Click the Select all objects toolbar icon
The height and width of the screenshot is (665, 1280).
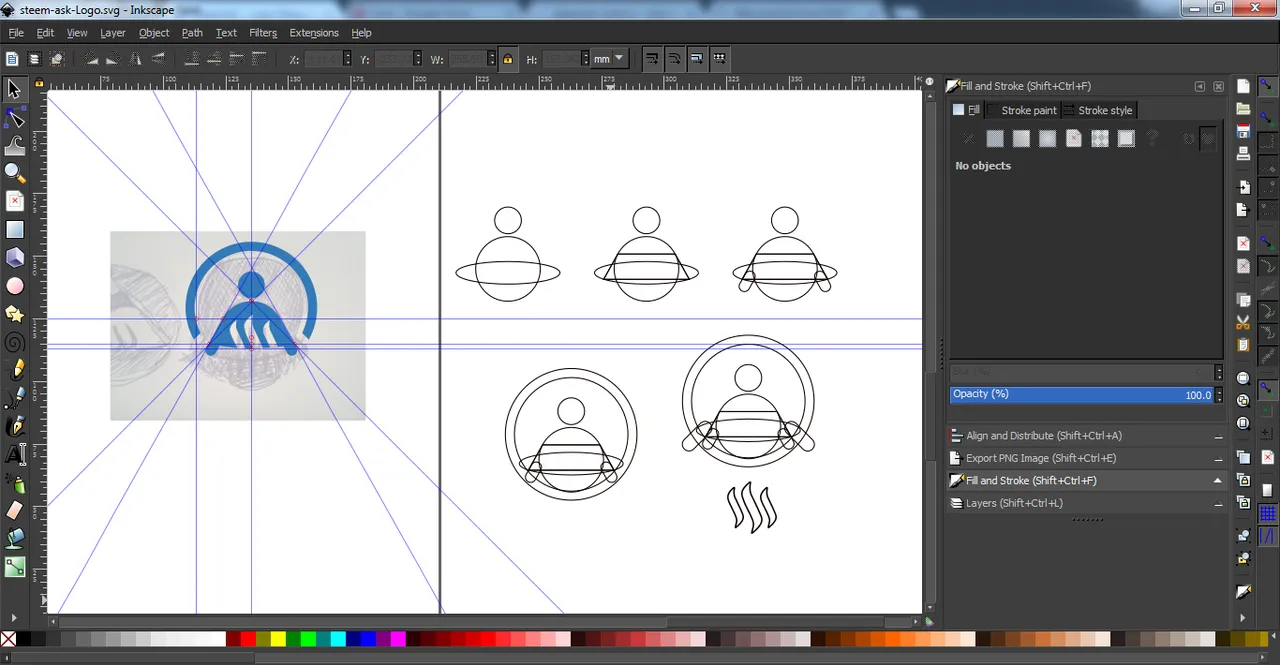pos(12,59)
